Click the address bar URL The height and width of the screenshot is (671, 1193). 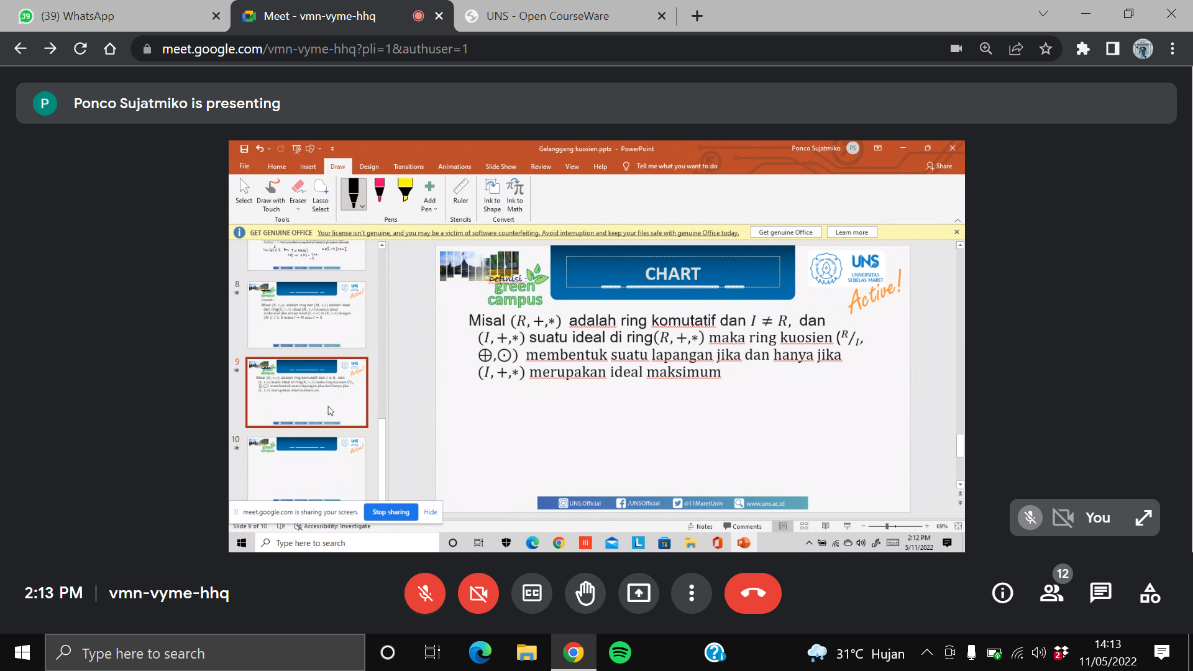[315, 49]
